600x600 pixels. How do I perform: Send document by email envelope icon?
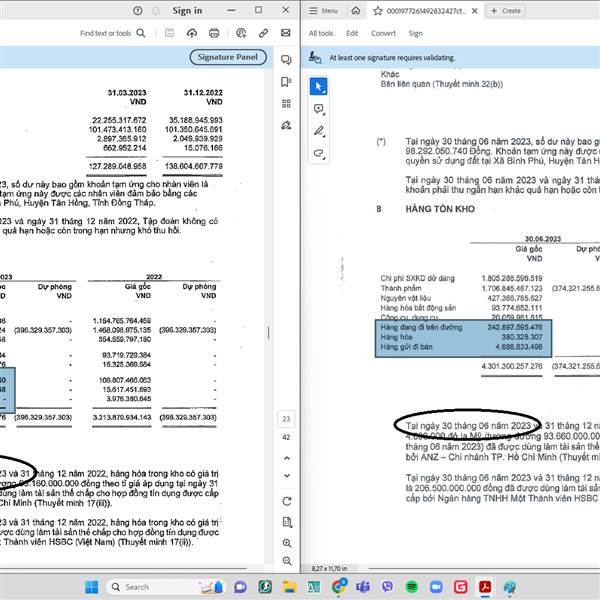coord(285,33)
